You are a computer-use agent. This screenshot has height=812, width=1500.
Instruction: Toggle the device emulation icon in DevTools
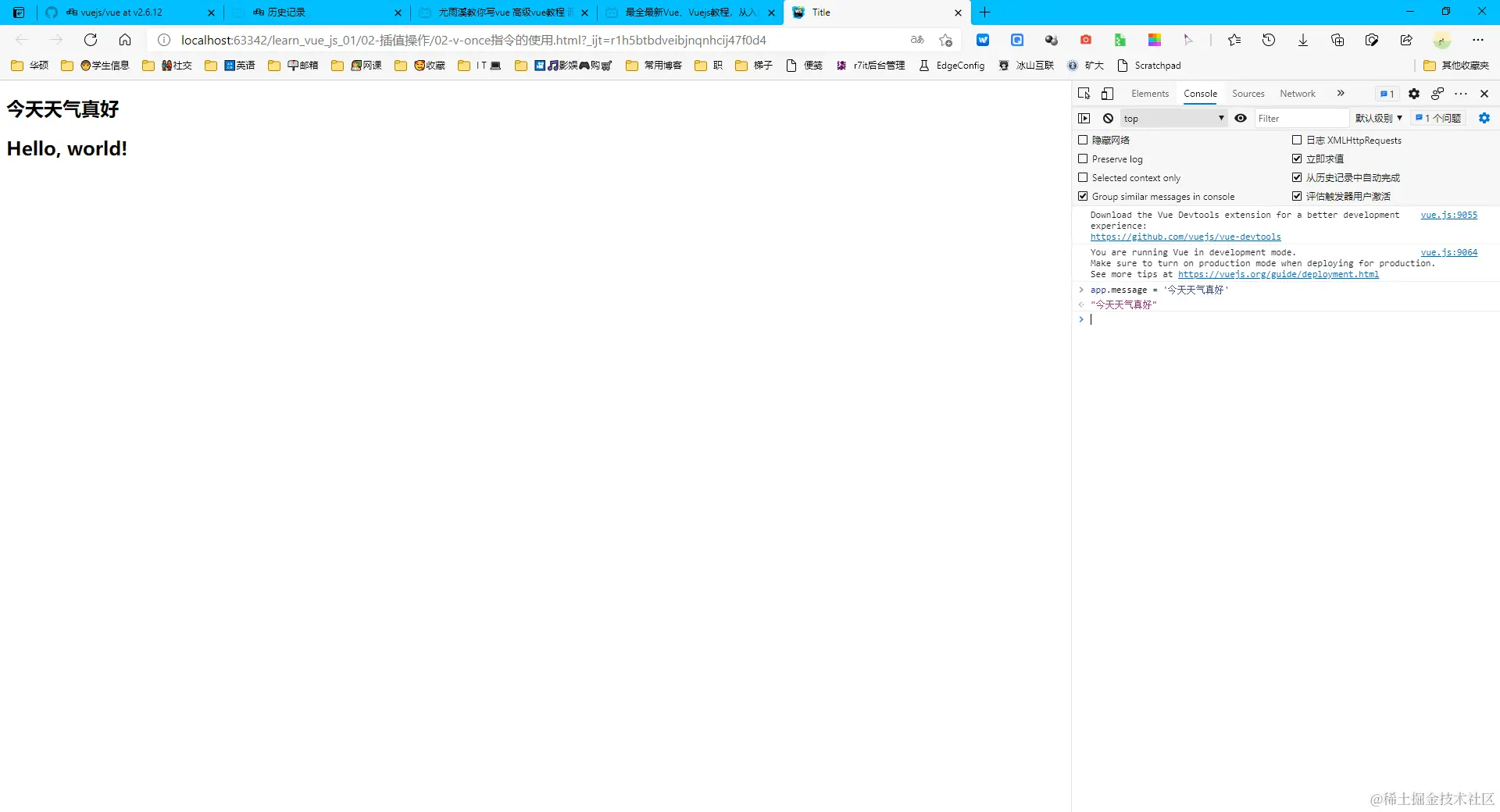point(1108,94)
